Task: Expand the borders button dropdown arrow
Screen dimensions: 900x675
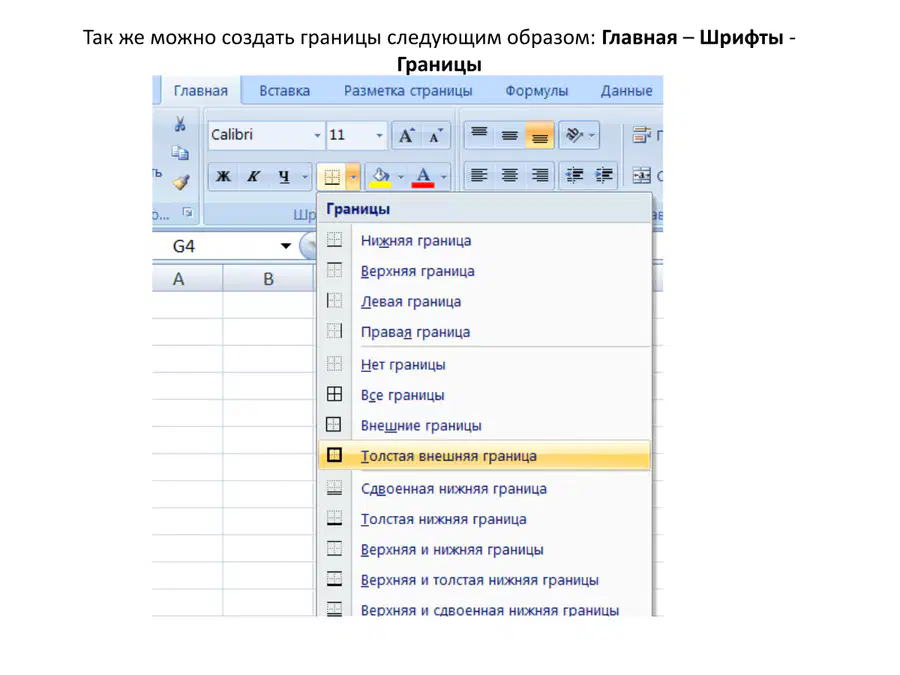Action: click(353, 177)
